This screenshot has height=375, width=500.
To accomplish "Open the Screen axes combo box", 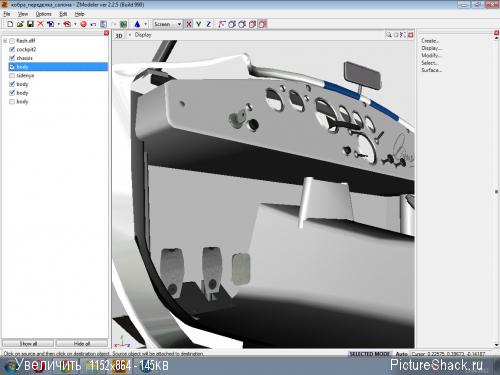I will 168,24.
